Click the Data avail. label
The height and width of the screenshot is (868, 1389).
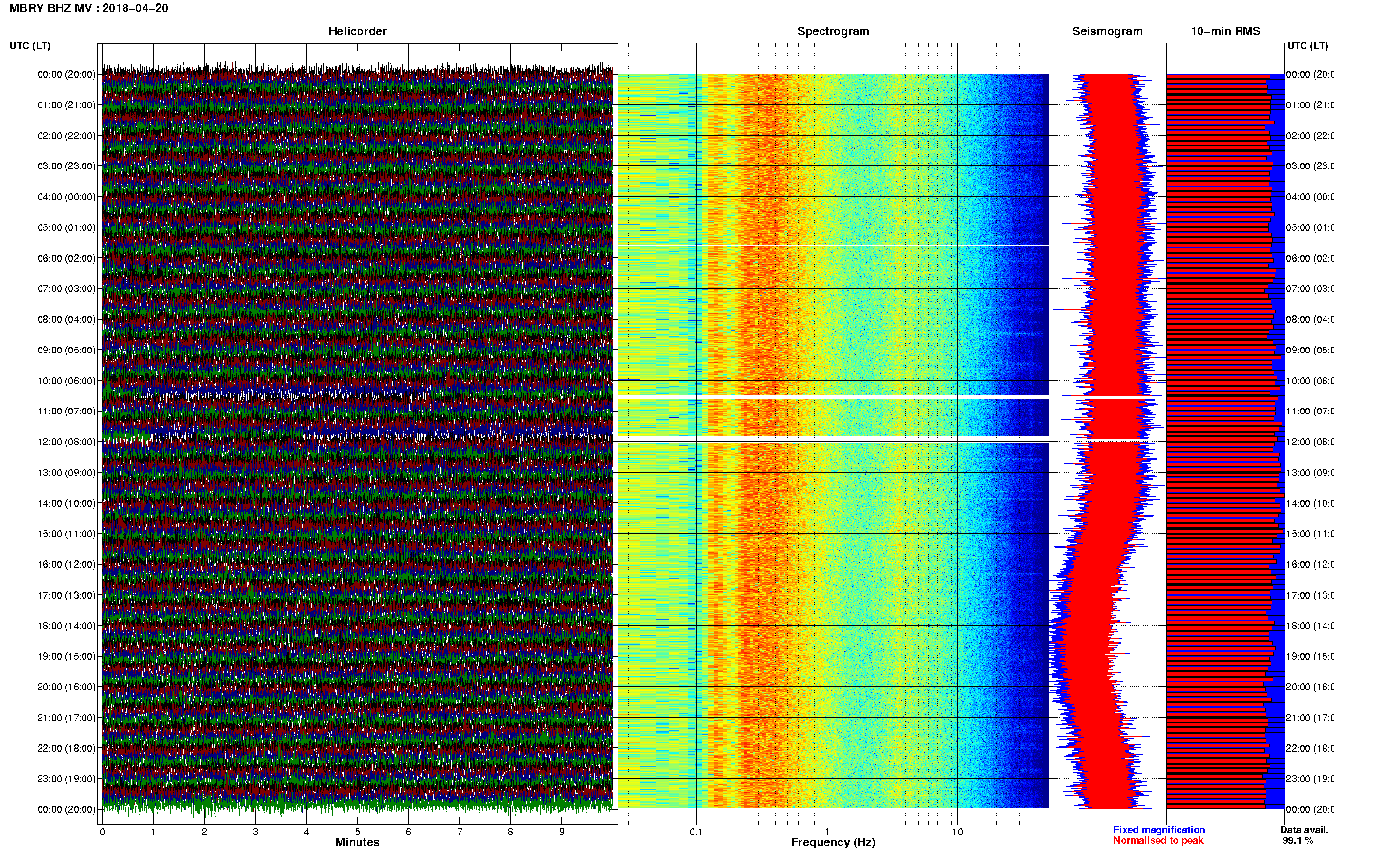(x=1304, y=830)
